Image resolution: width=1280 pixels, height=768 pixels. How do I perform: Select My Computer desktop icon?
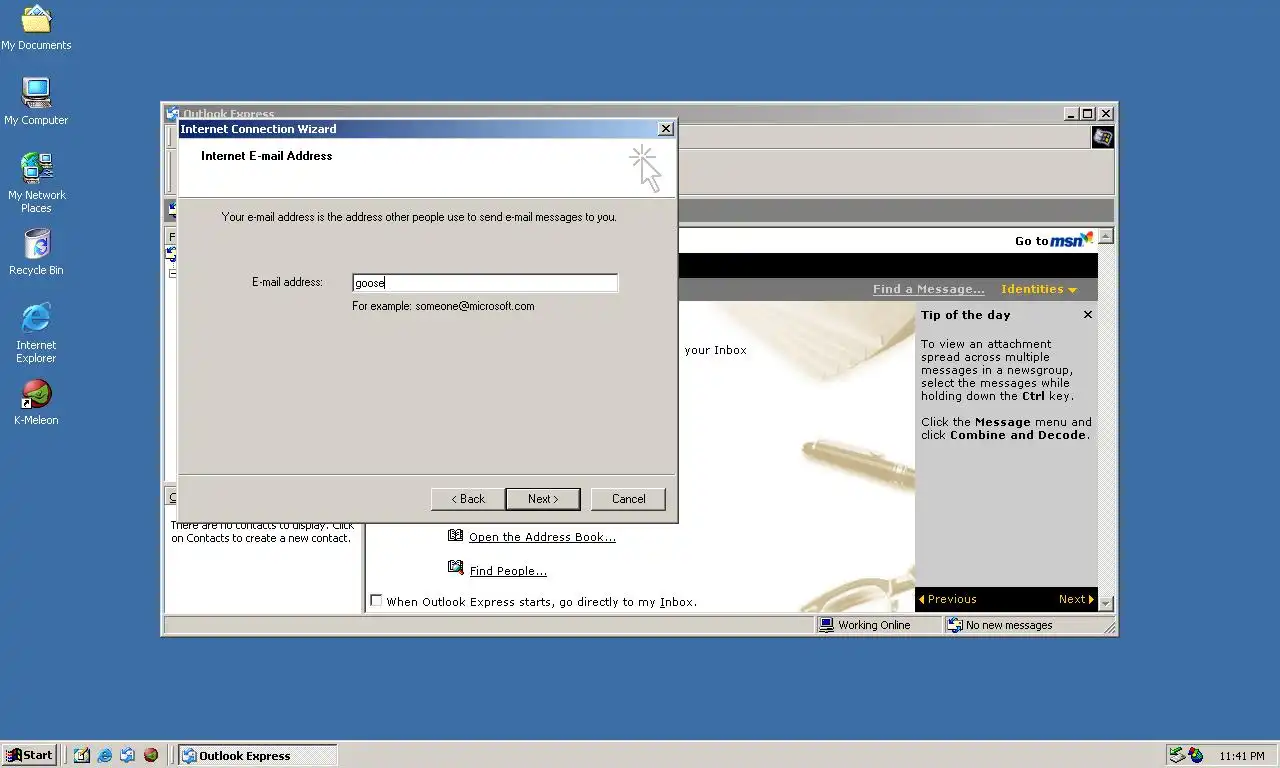point(36,101)
